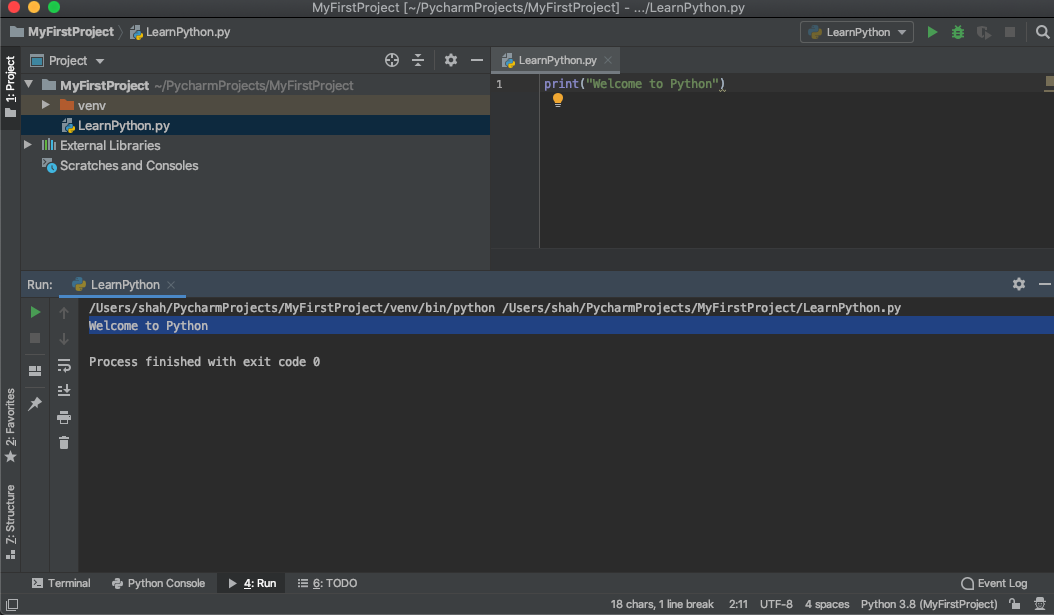Click the warning stripe marker in editor gutter
The image size is (1054, 615).
click(x=1049, y=81)
